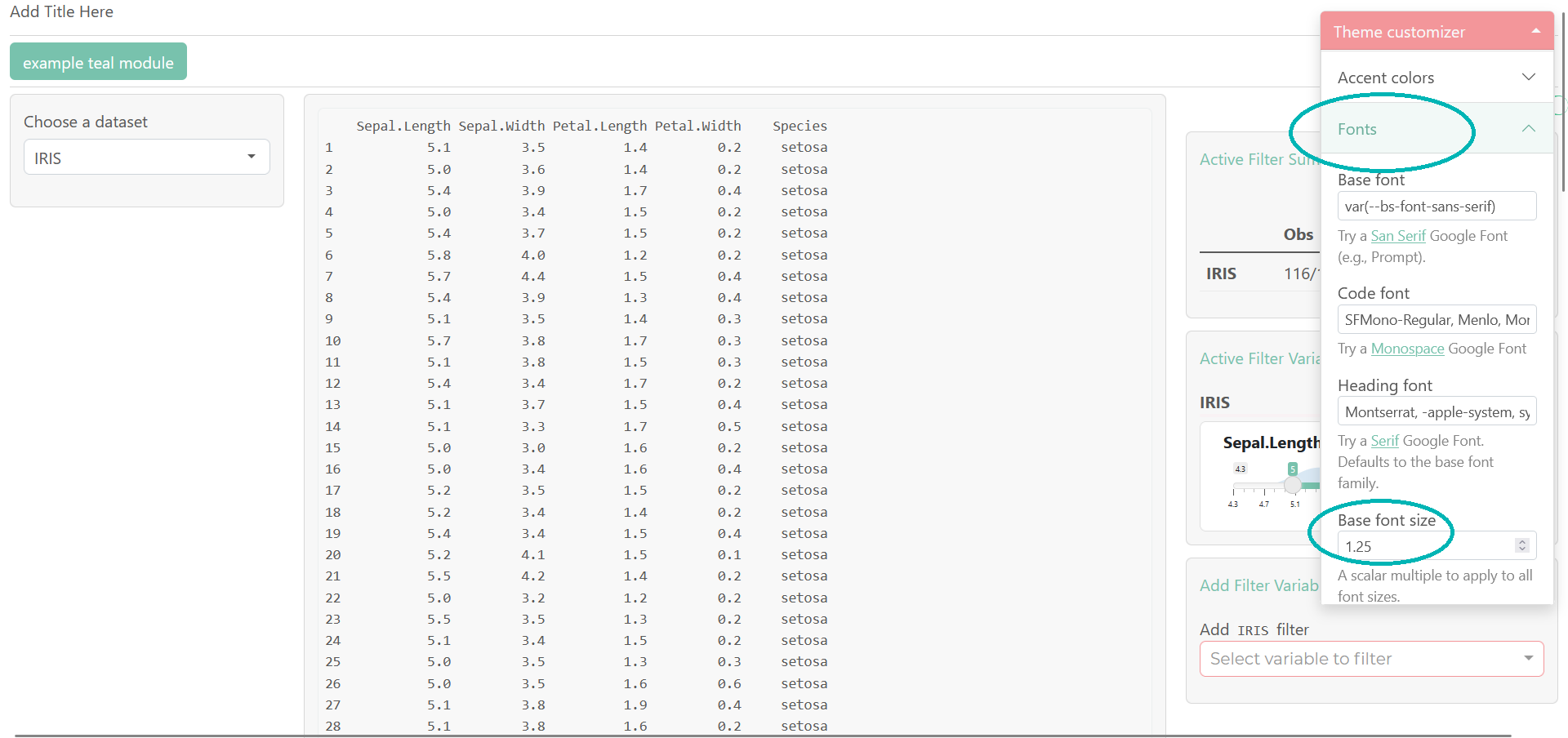The height and width of the screenshot is (738, 1568).
Task: Open the Choose a dataset IRIS dropdown
Action: pyautogui.click(x=147, y=158)
